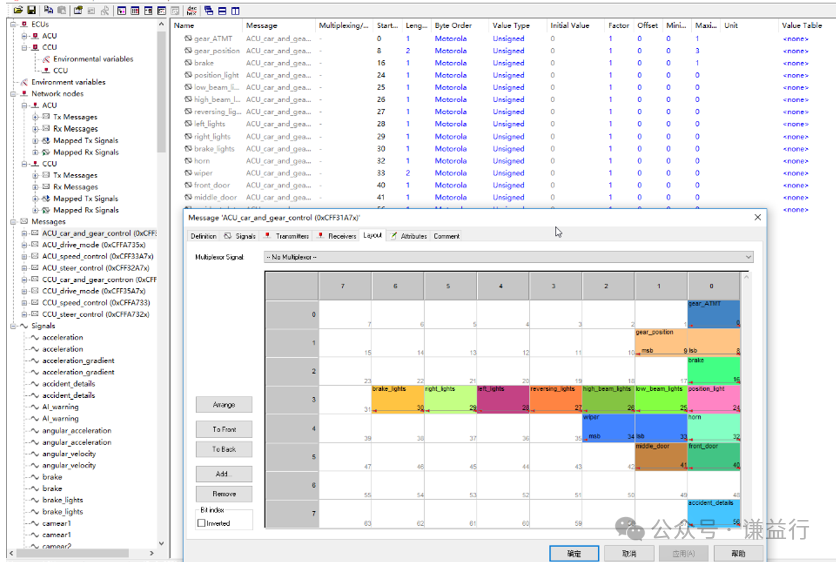Screen dimensions: 836x562
Task: Collapse the Messages tree node
Action: coord(13,221)
